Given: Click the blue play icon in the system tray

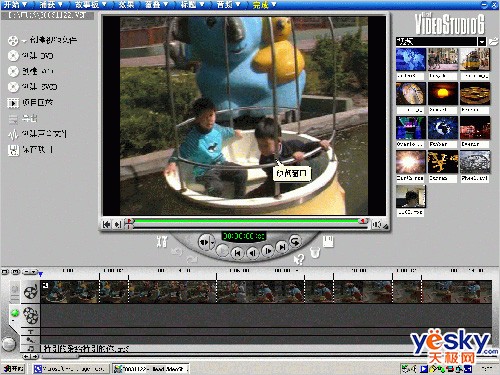Looking at the screenshot, I should [x=424, y=369].
